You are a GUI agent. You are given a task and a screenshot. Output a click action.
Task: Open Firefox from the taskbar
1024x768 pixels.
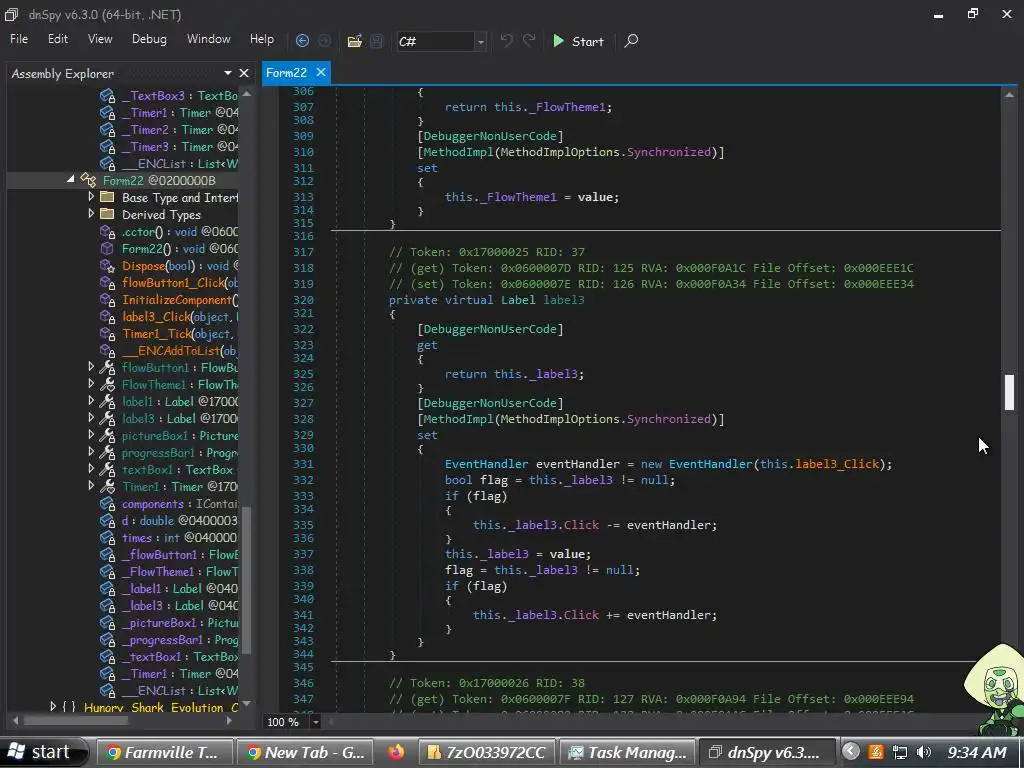(x=396, y=752)
